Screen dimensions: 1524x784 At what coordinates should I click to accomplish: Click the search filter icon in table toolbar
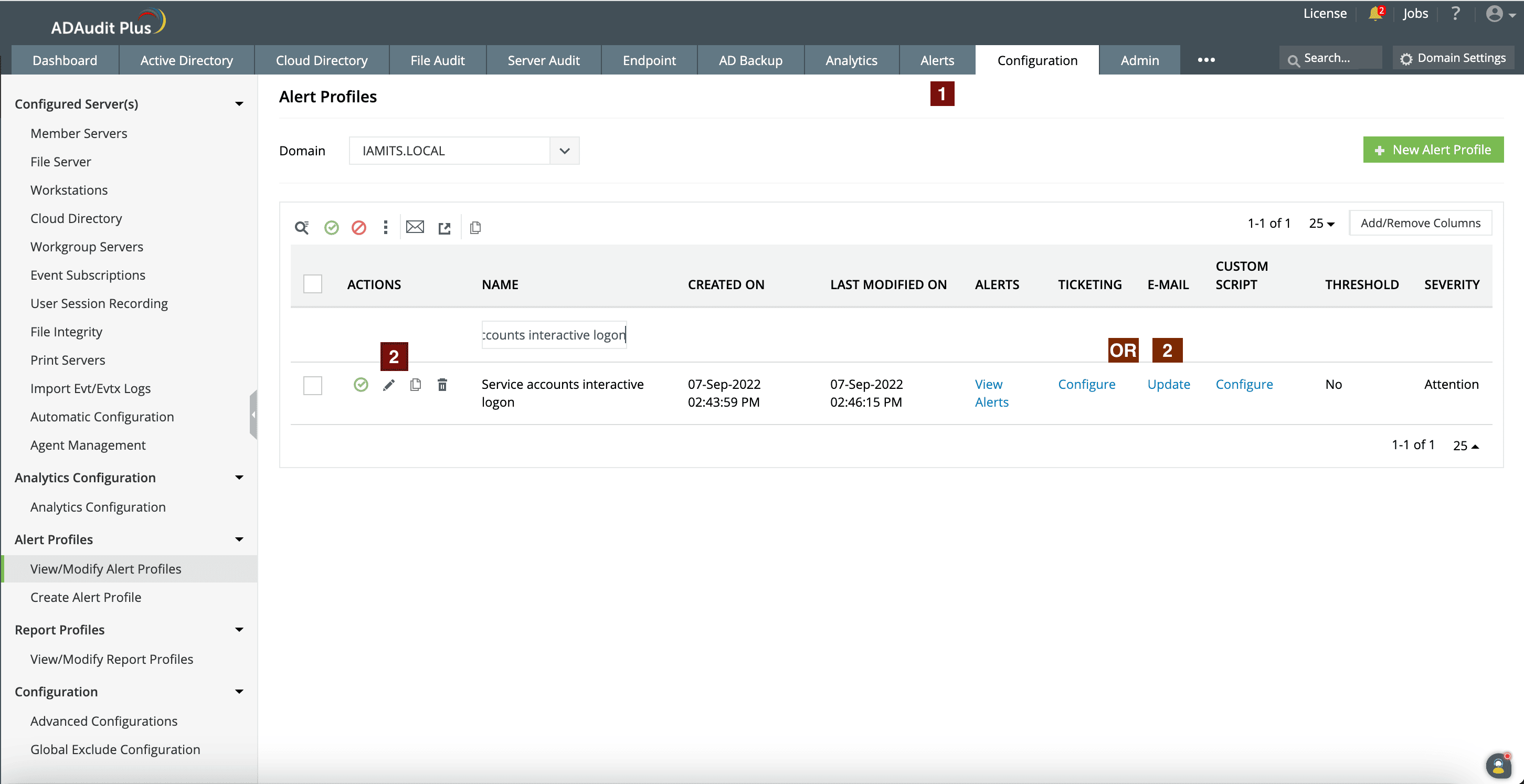coord(302,227)
